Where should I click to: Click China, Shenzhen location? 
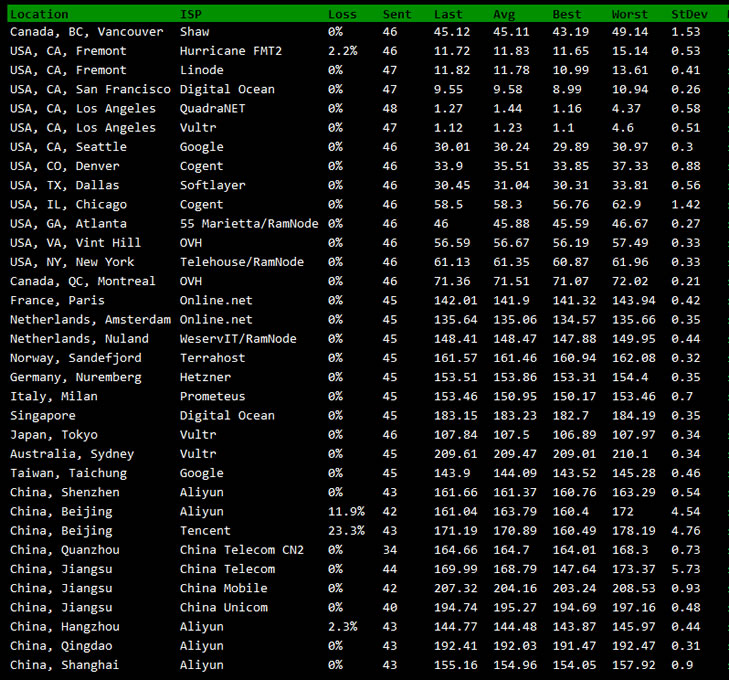pyautogui.click(x=65, y=492)
